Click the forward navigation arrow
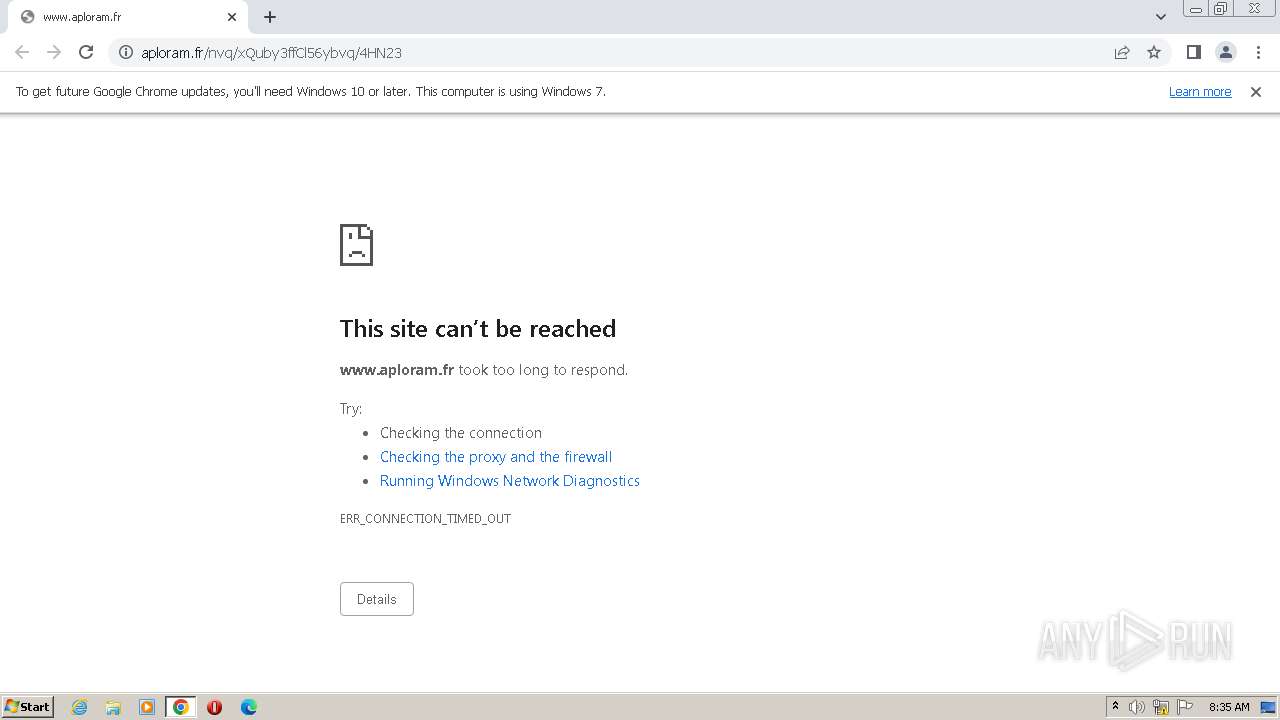Image resolution: width=1280 pixels, height=720 pixels. 54,52
